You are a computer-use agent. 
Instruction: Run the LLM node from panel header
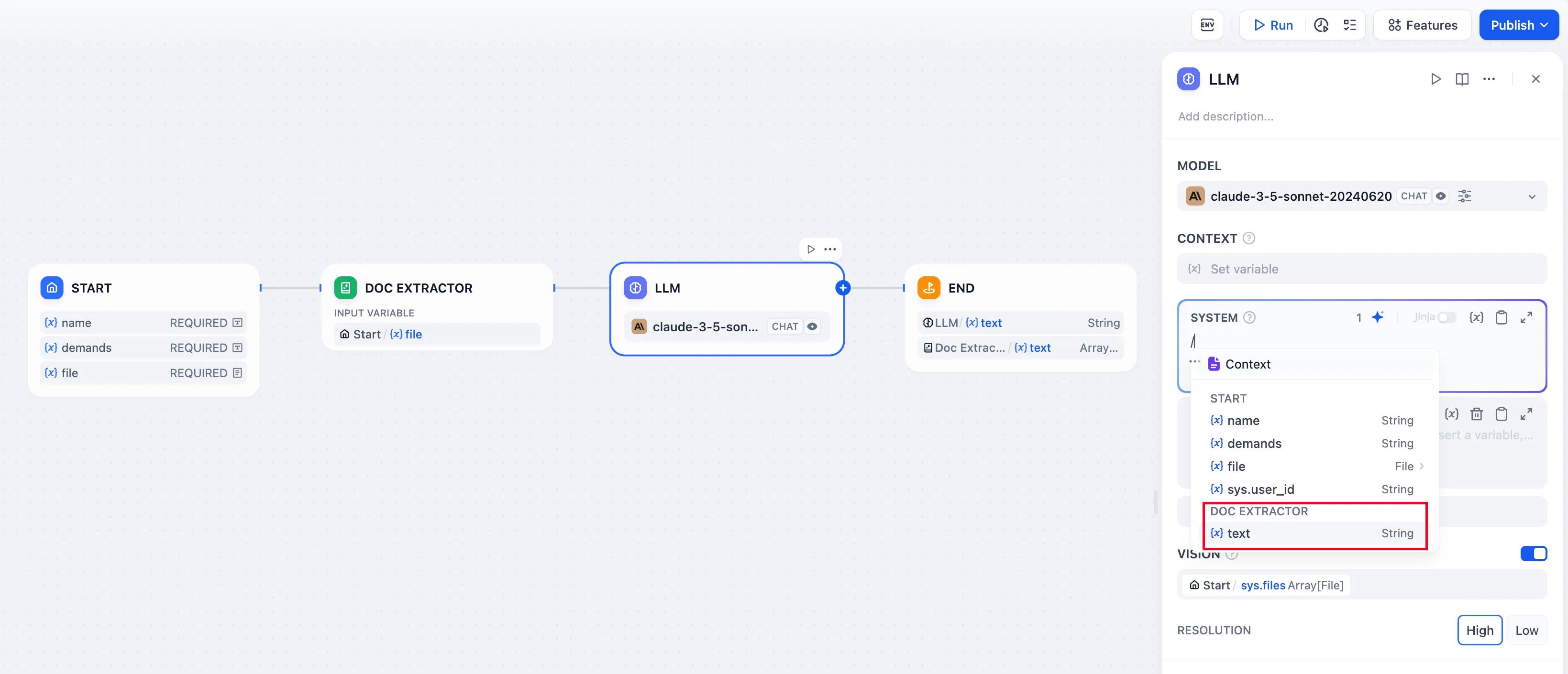pyautogui.click(x=1435, y=79)
